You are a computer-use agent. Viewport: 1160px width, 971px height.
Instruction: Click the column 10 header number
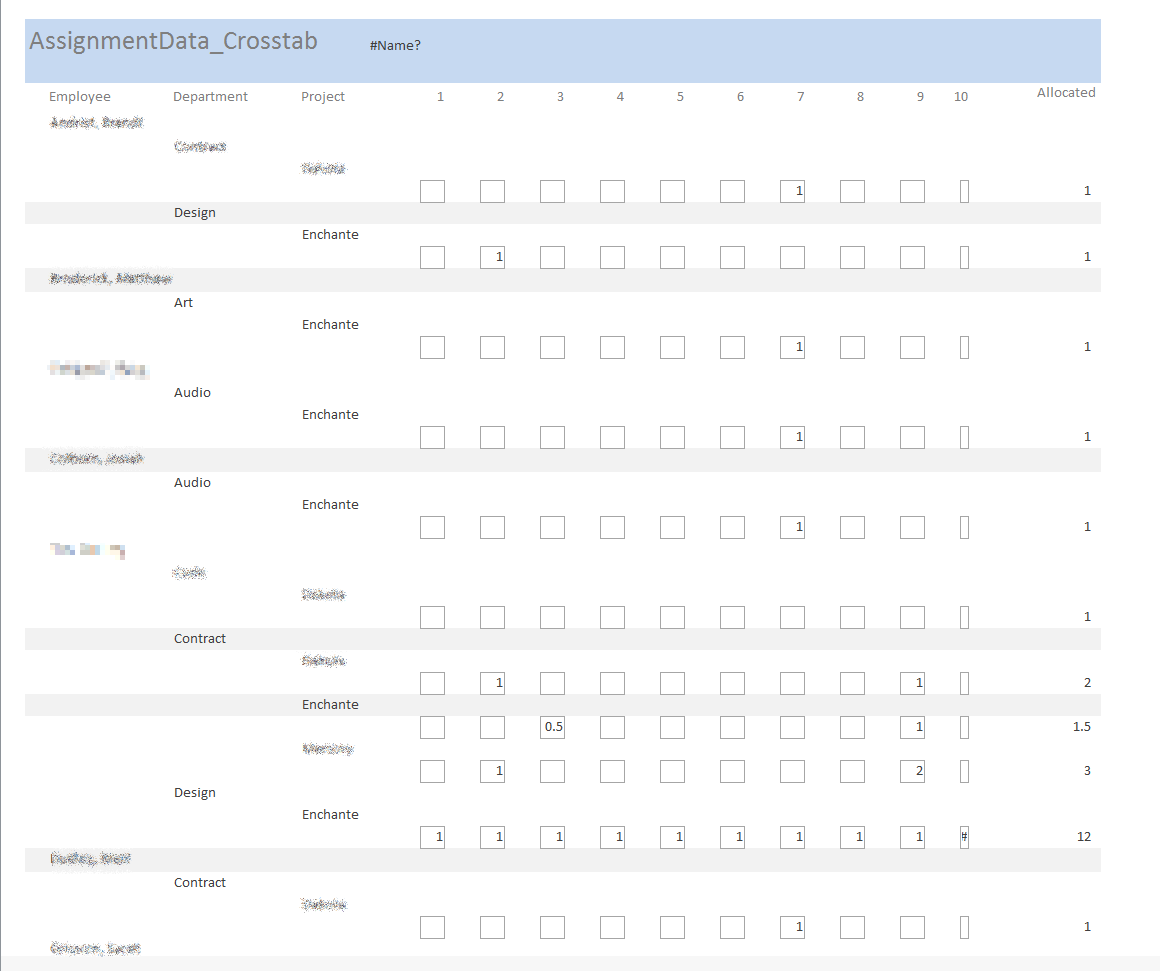[961, 97]
